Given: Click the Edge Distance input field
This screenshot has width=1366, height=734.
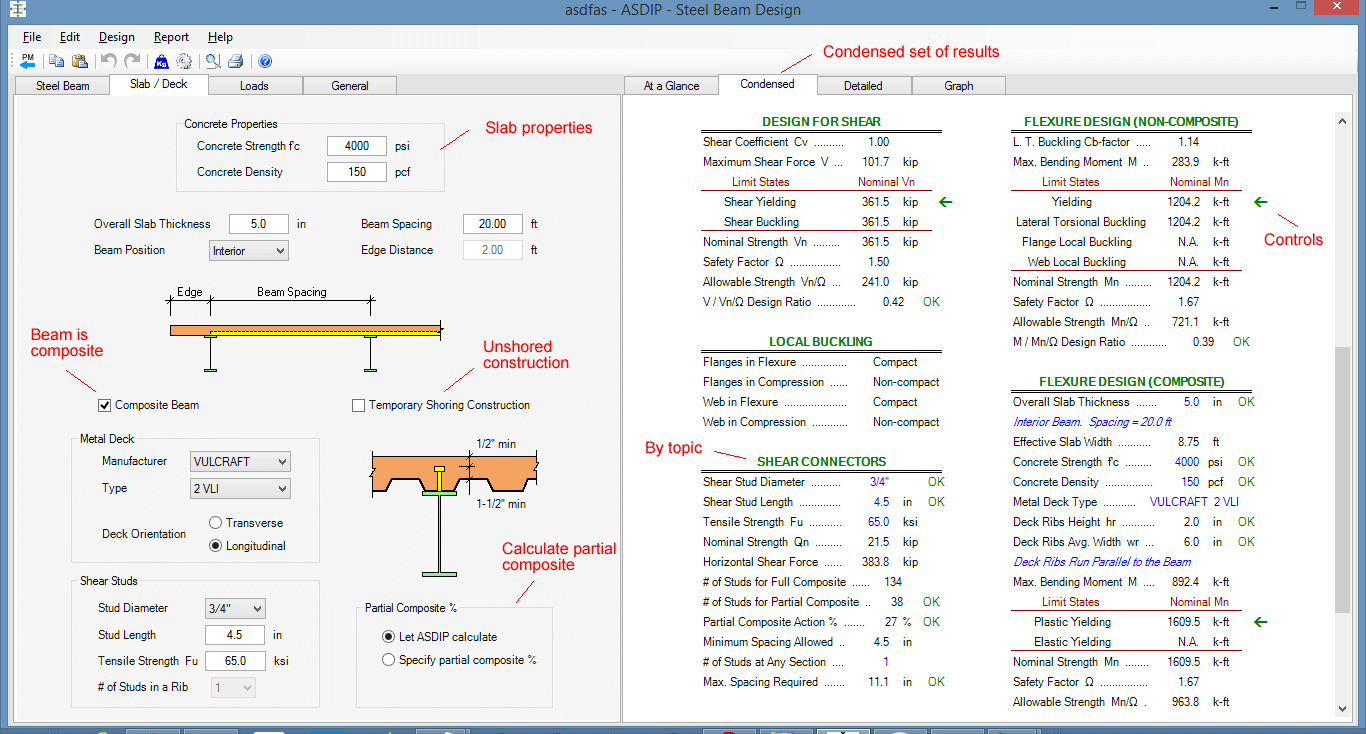Looking at the screenshot, I should (493, 250).
